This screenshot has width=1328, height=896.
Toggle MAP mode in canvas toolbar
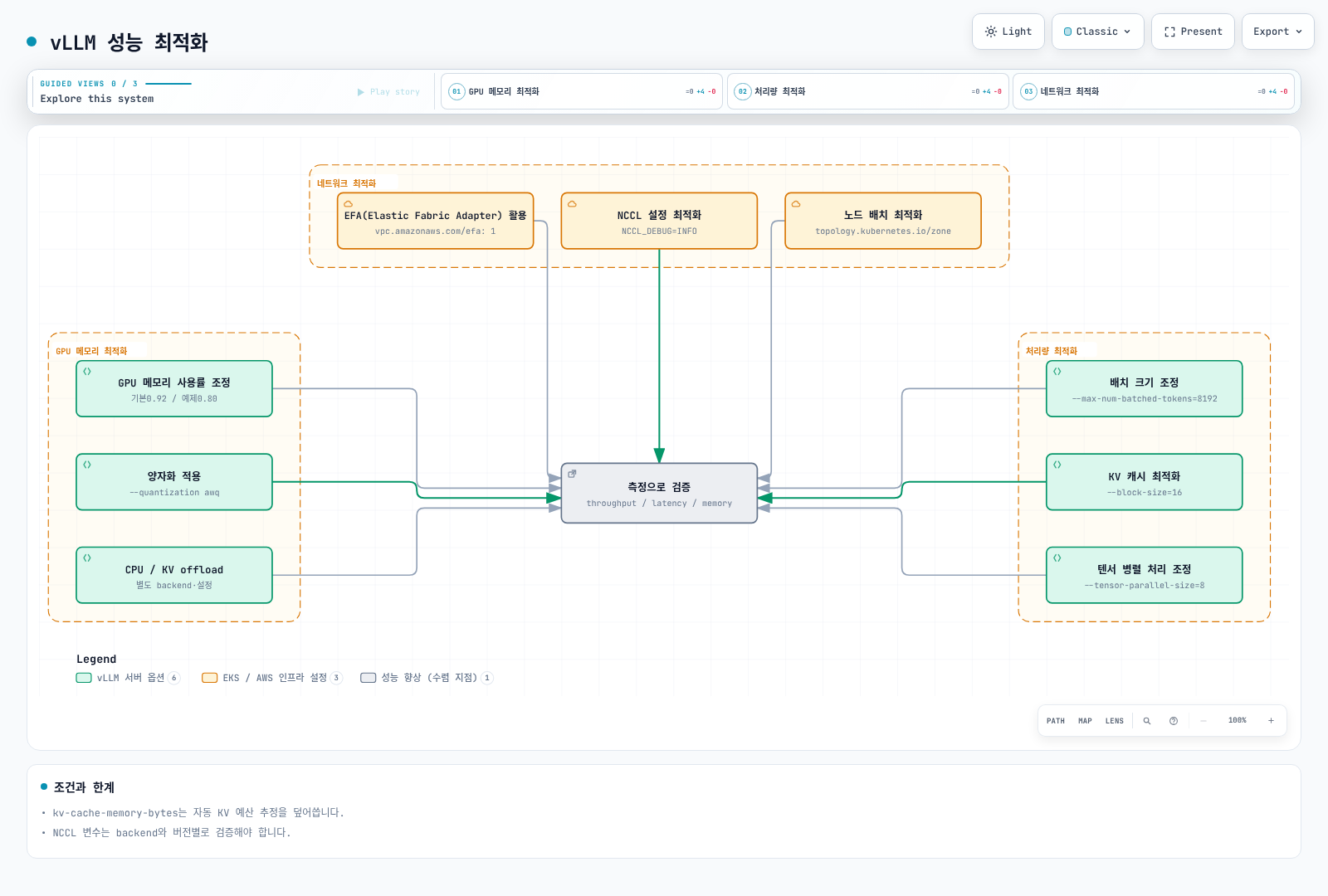[1085, 721]
